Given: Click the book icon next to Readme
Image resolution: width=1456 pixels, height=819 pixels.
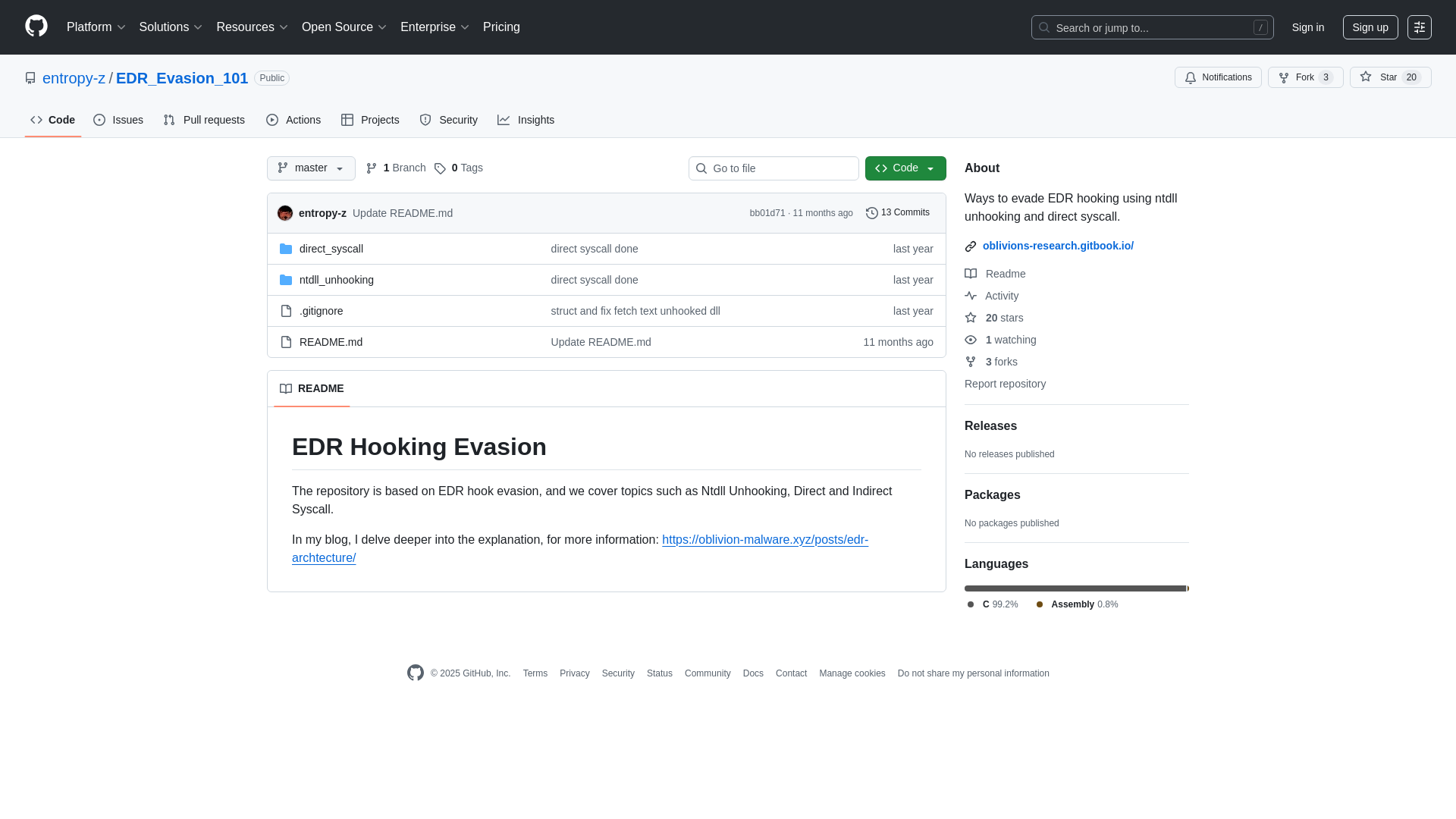Looking at the screenshot, I should 971,274.
